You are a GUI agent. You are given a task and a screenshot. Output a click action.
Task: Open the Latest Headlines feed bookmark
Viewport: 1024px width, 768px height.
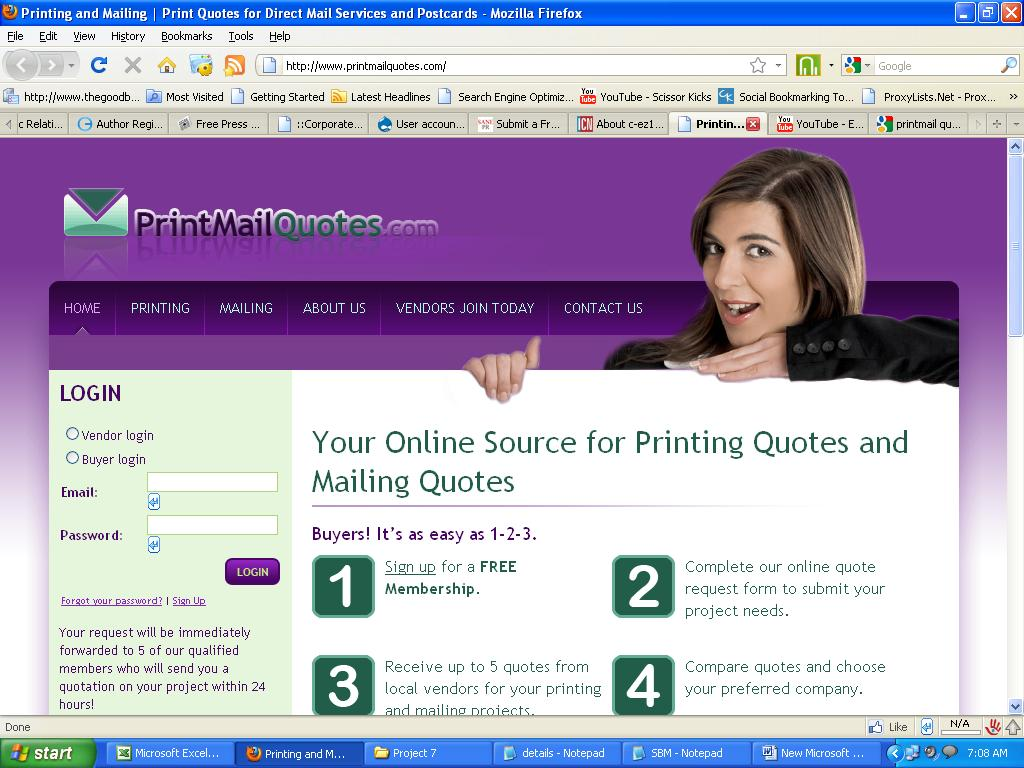click(x=381, y=97)
